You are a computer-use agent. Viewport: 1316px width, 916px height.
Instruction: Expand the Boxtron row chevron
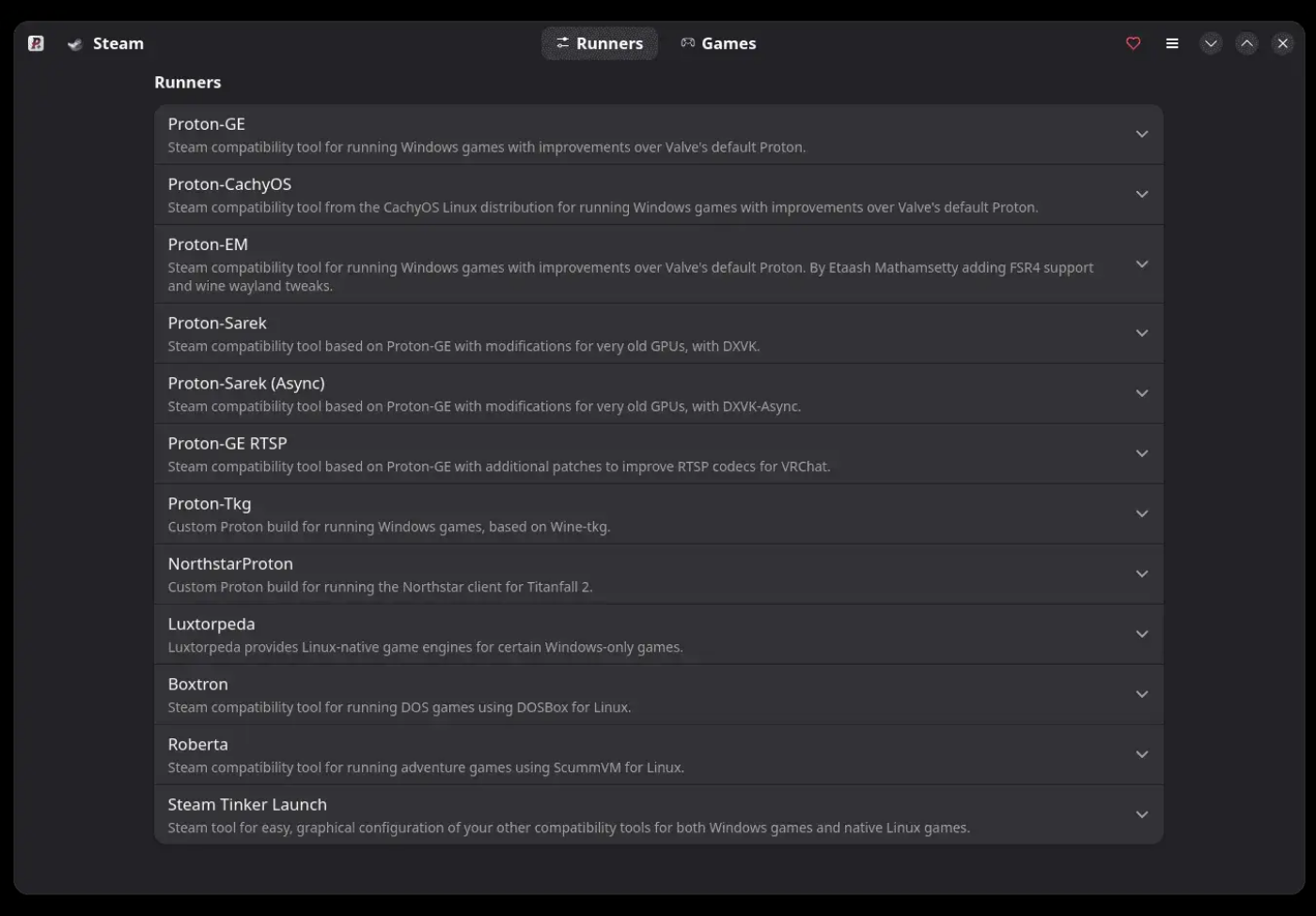[1142, 694]
